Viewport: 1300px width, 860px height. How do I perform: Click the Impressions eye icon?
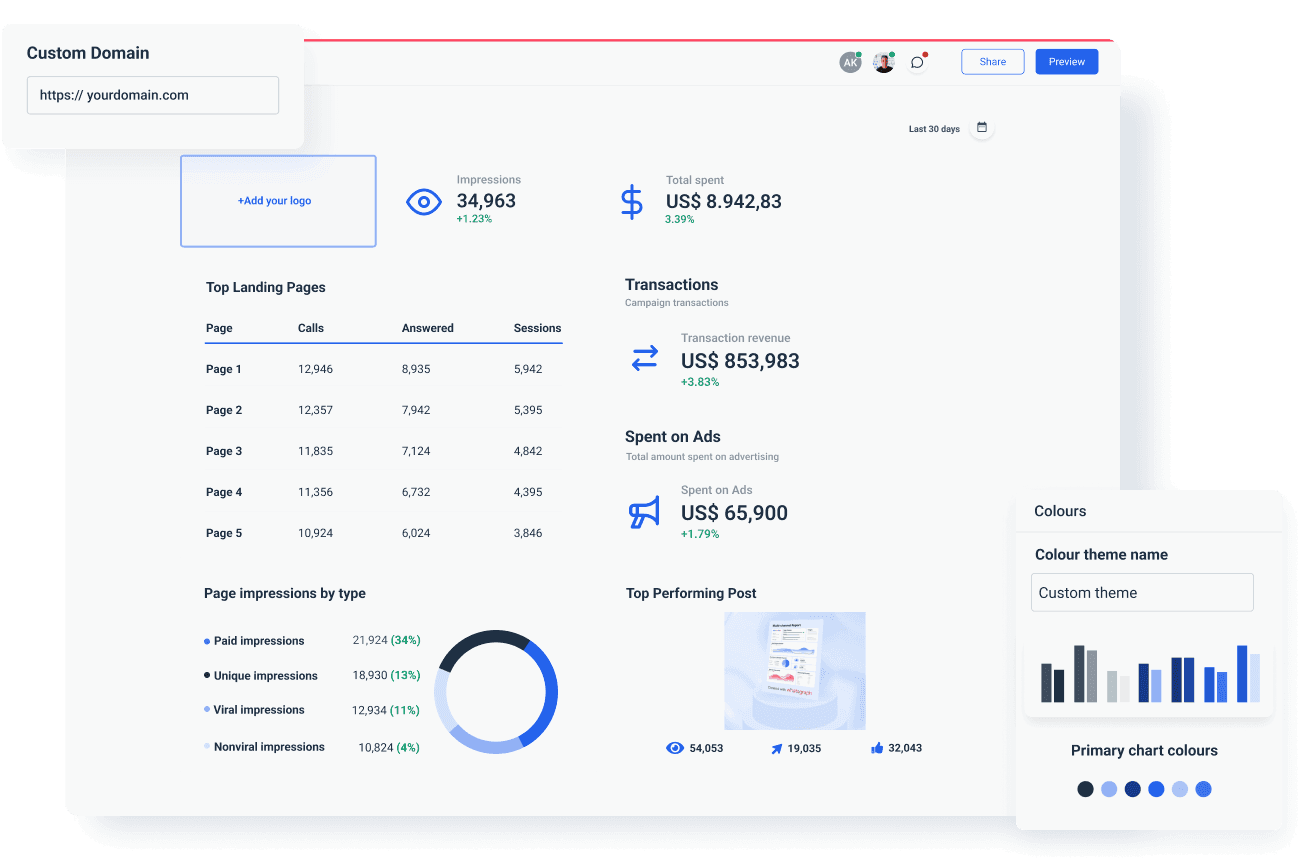[424, 201]
